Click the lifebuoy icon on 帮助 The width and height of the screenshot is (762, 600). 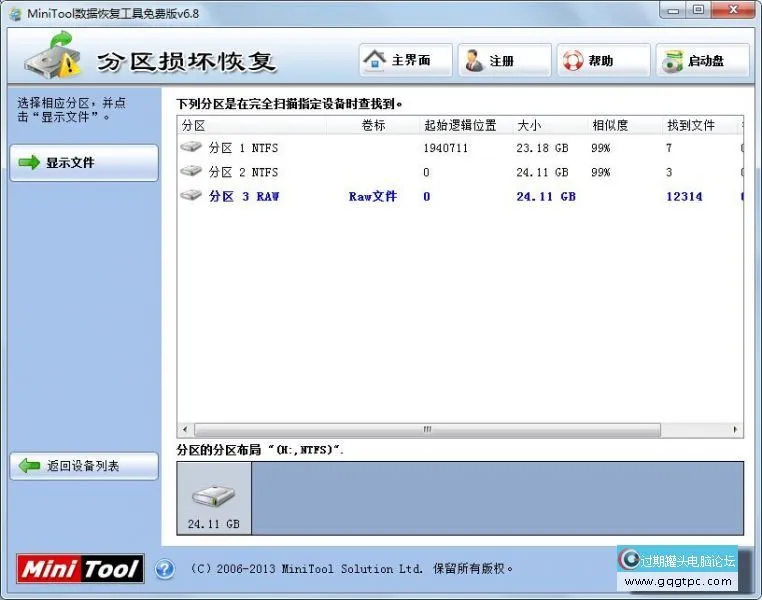[x=573, y=61]
